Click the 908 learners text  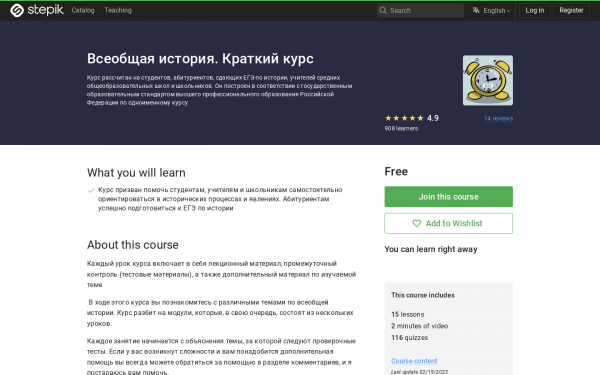coord(401,129)
